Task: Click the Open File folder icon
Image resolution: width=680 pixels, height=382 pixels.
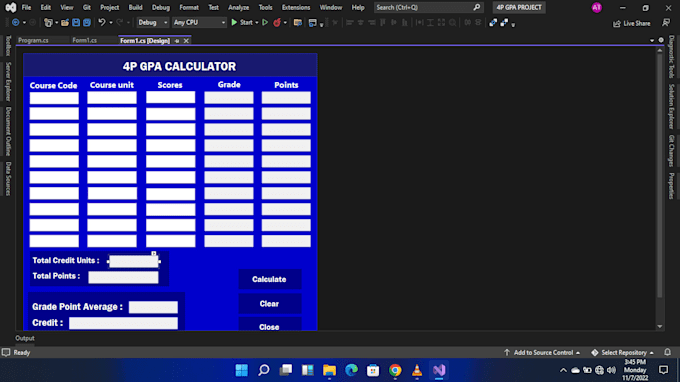Action: (65, 23)
